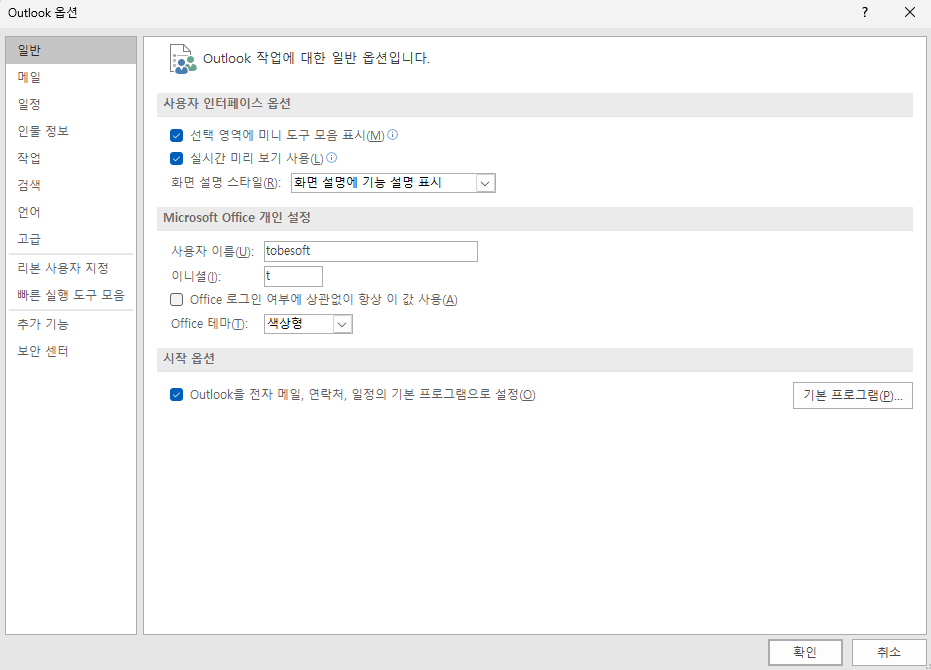The image size is (931, 670).
Task: Click the 이니셜 input field
Action: point(293,276)
